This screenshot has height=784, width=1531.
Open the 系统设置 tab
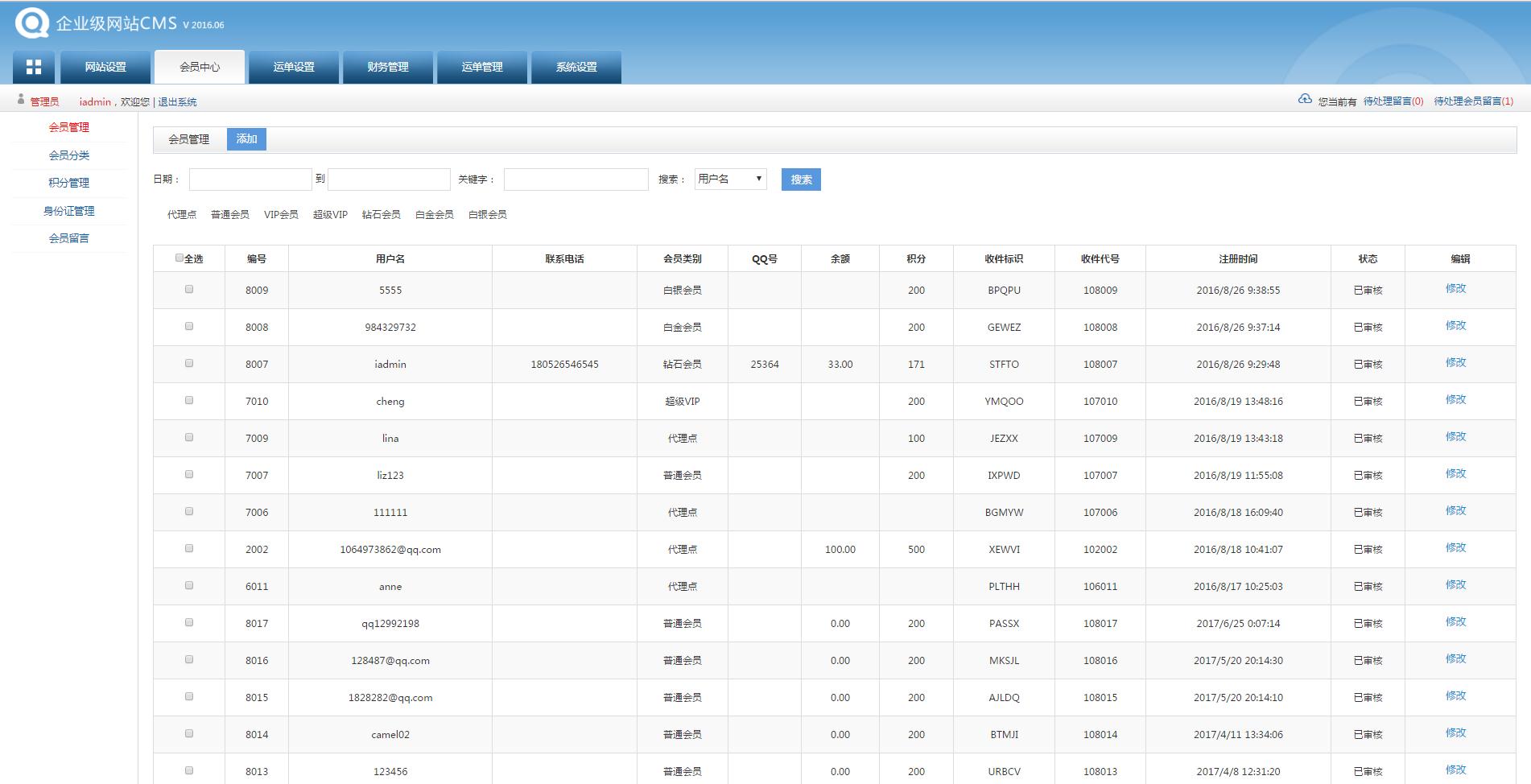576,68
